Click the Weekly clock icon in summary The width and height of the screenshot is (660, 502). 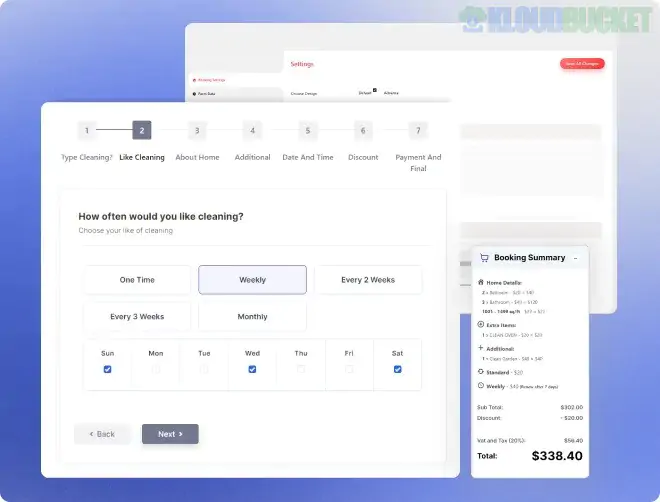click(x=481, y=385)
